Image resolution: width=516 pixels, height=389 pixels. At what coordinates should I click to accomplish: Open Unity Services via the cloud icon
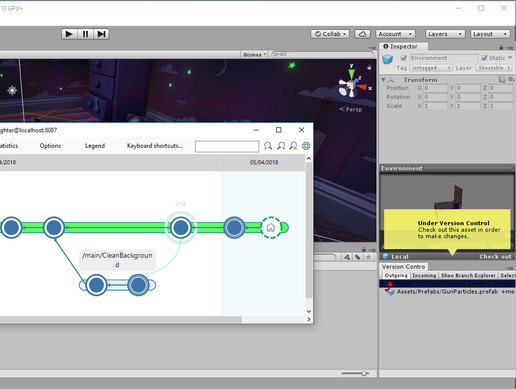(x=362, y=34)
